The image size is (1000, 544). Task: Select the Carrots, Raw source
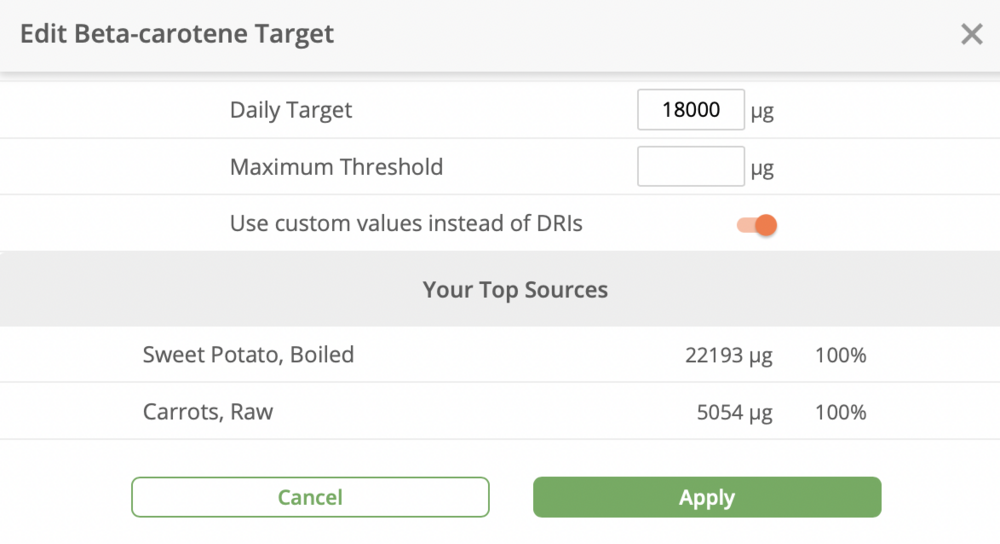coord(208,412)
